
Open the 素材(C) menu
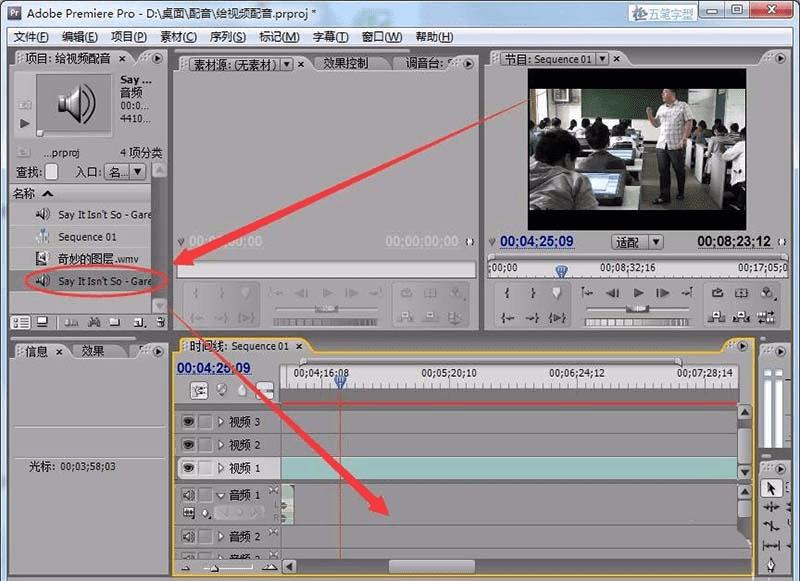pyautogui.click(x=178, y=37)
